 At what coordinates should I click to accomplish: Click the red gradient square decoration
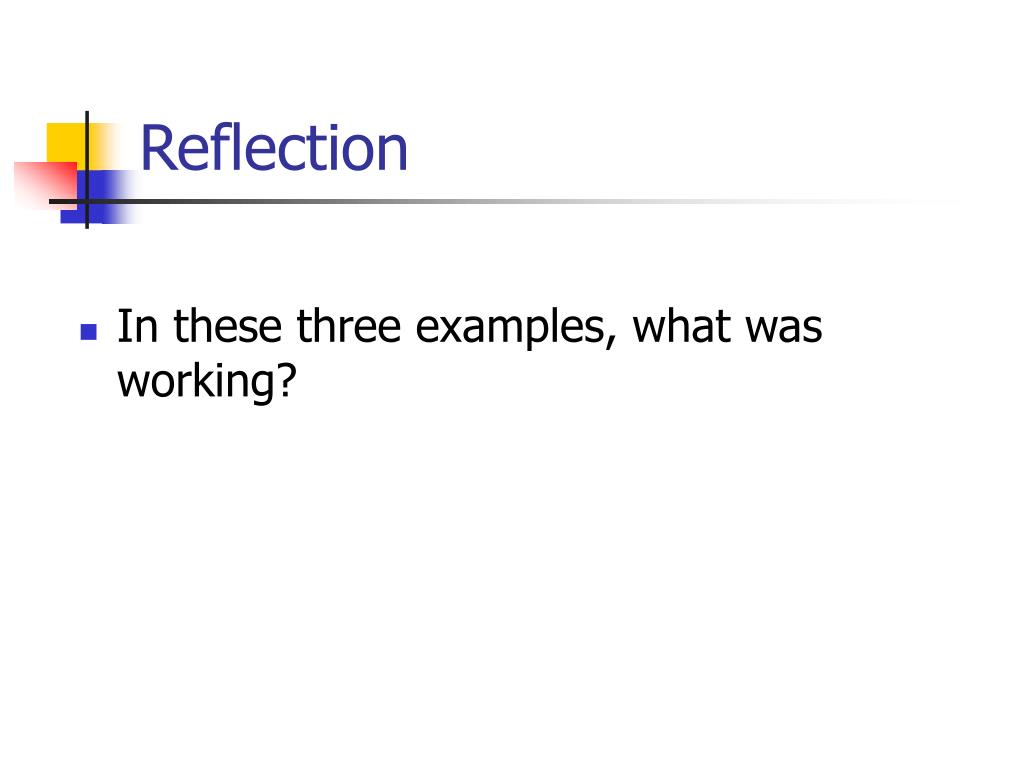point(46,185)
